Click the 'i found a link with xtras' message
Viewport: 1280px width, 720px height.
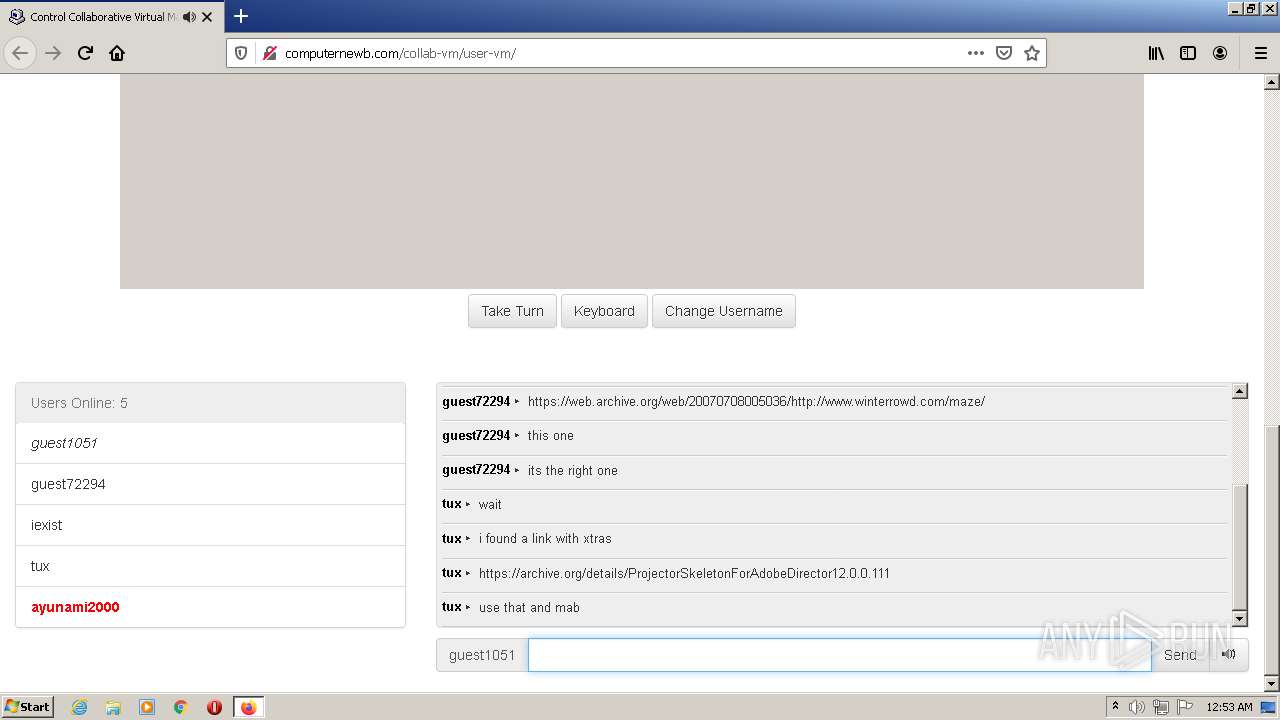tap(545, 539)
